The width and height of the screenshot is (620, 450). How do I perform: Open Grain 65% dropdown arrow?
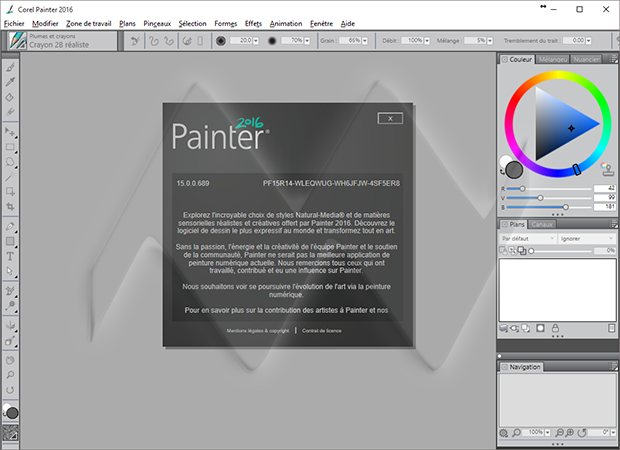click(365, 41)
